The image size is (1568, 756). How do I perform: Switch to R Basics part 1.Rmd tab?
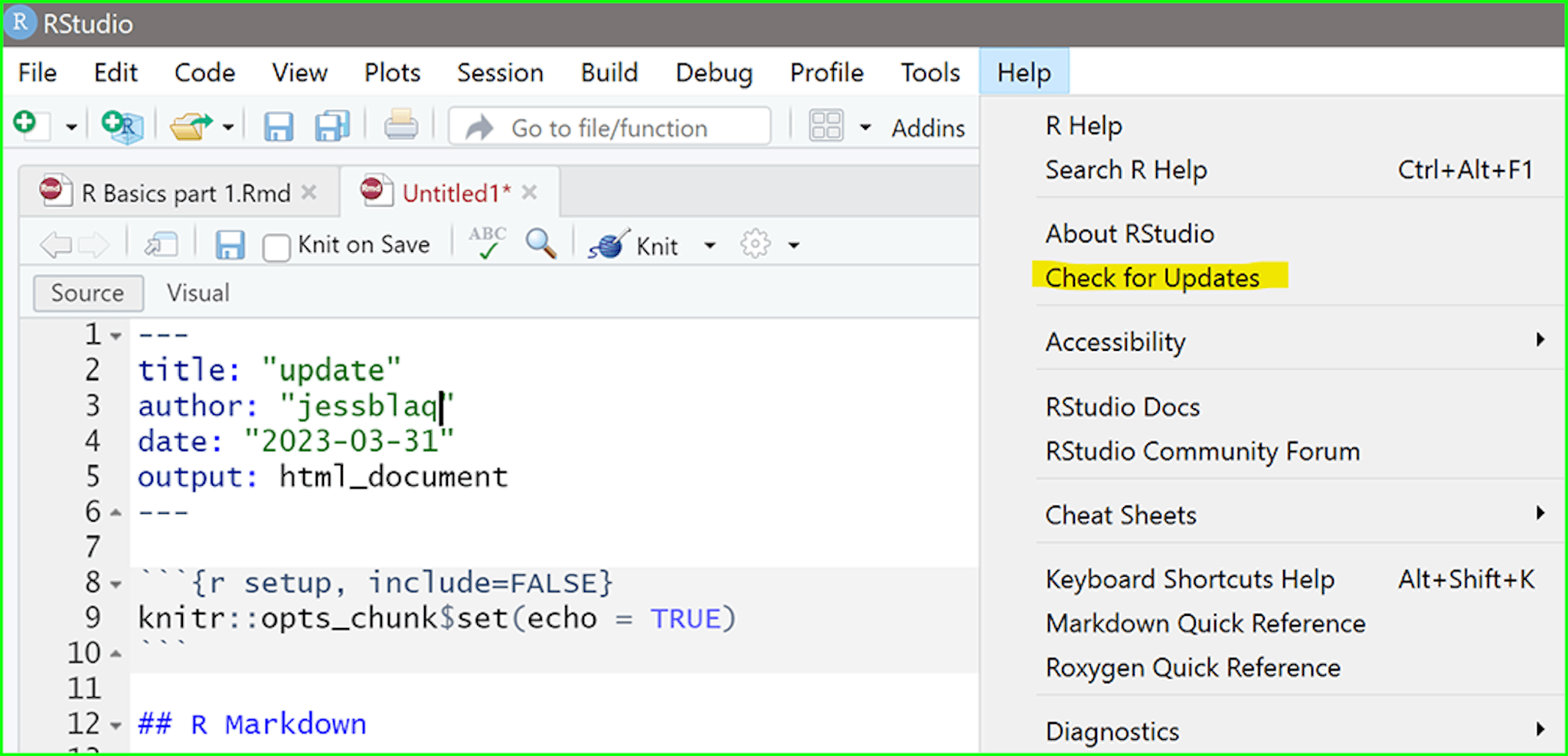(x=185, y=194)
